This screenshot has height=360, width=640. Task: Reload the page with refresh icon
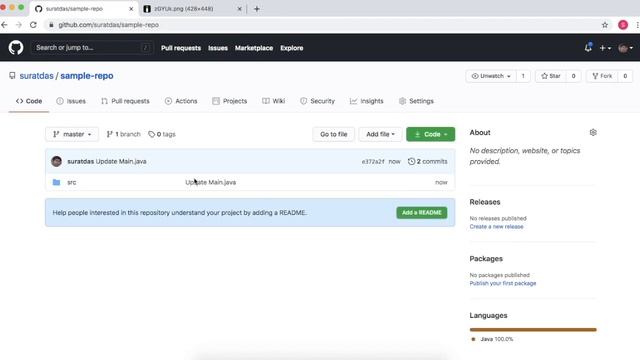[x=33, y=25]
